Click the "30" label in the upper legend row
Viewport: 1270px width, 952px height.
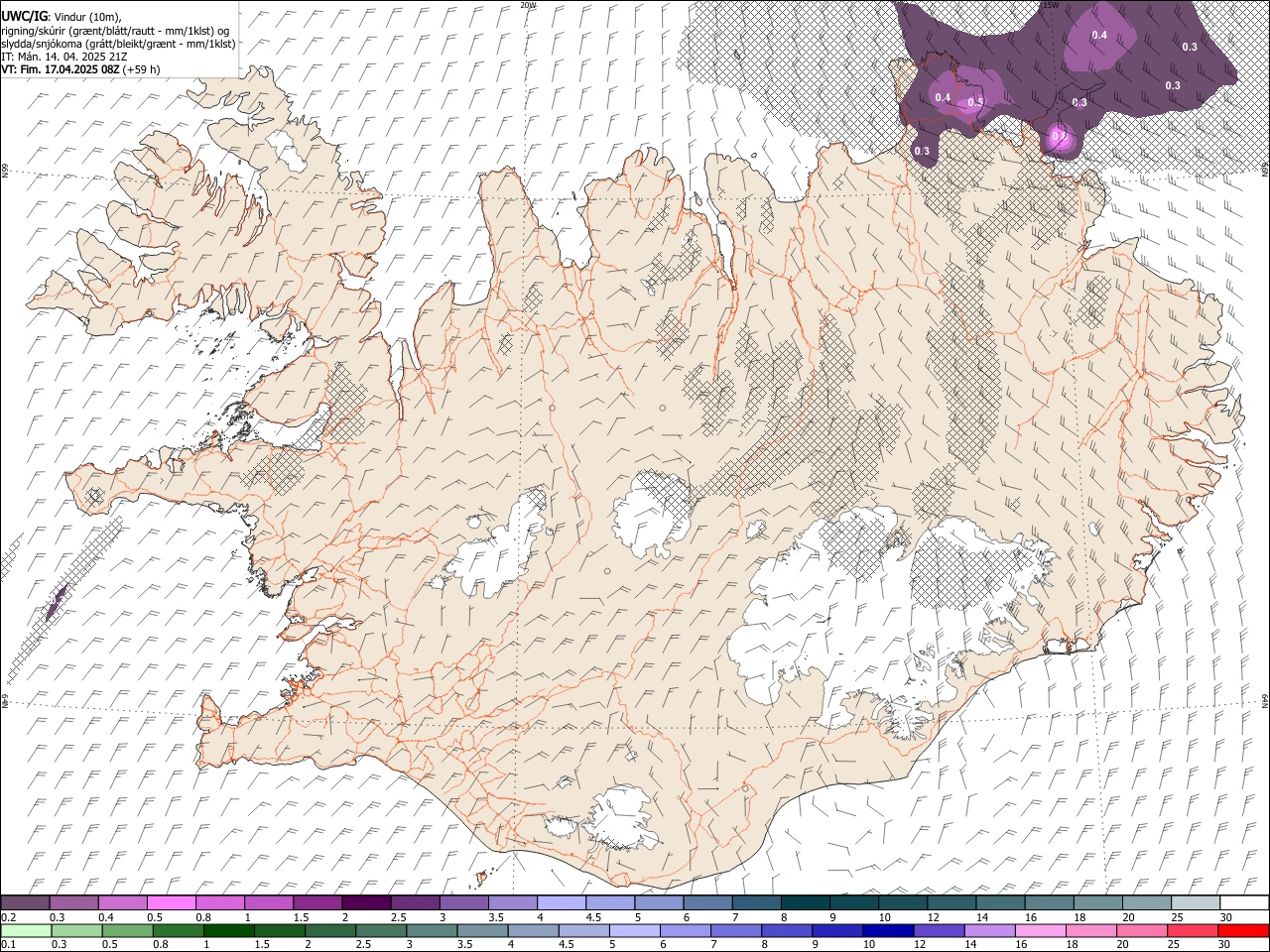pyautogui.click(x=1226, y=916)
